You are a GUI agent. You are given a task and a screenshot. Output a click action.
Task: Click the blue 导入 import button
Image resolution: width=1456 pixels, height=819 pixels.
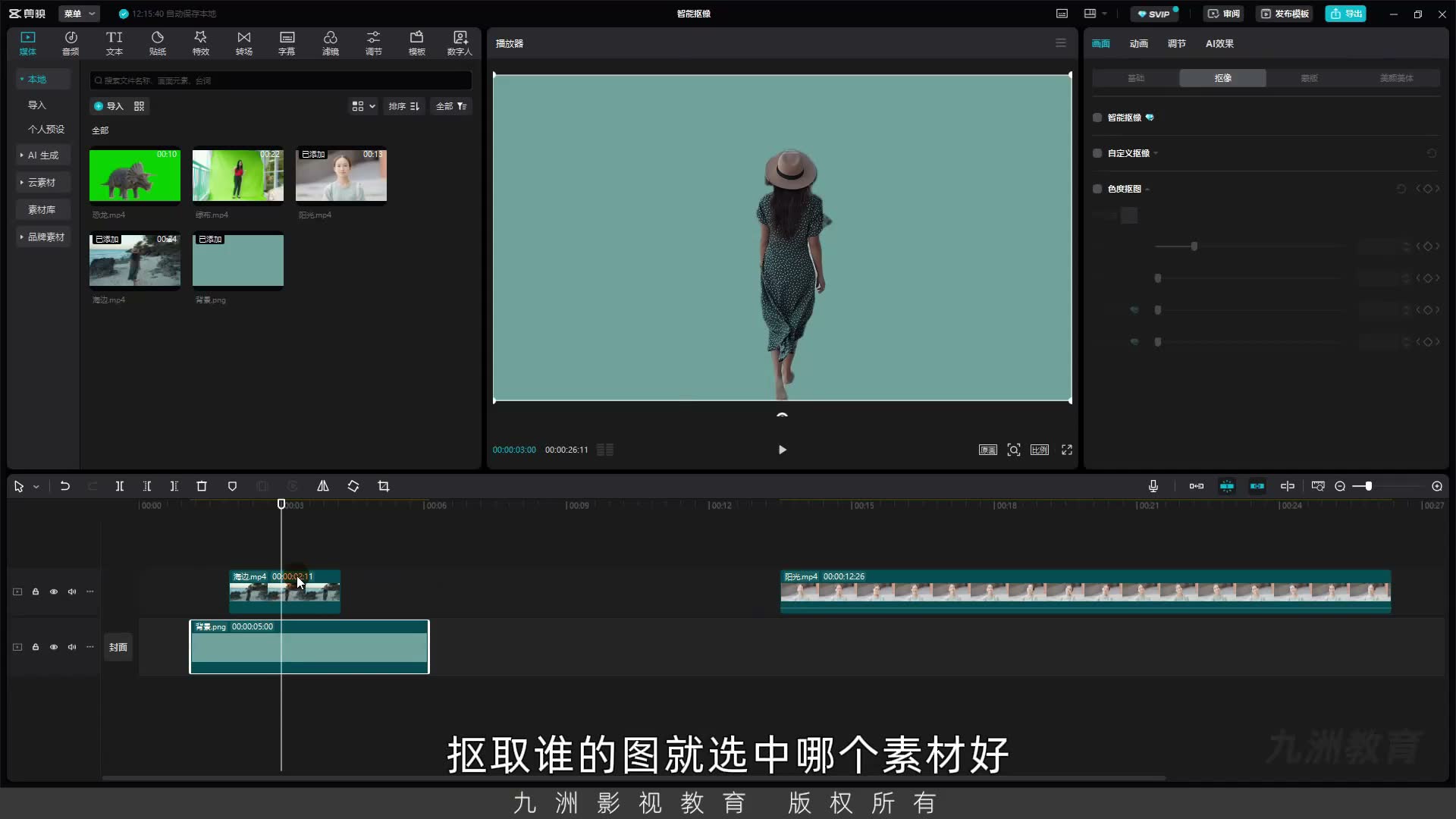pyautogui.click(x=108, y=106)
